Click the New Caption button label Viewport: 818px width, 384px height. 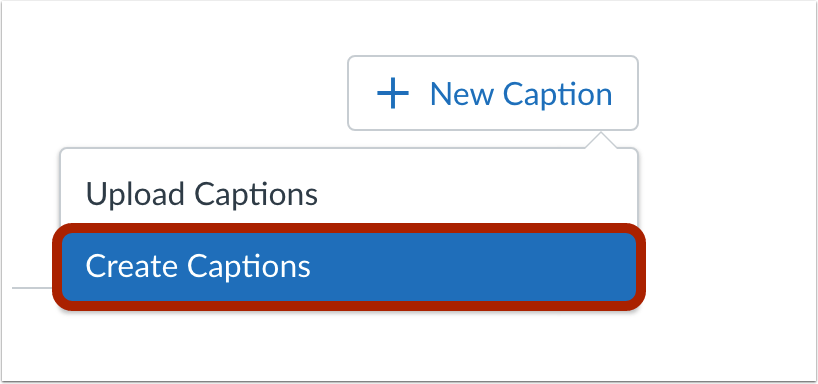tap(521, 94)
